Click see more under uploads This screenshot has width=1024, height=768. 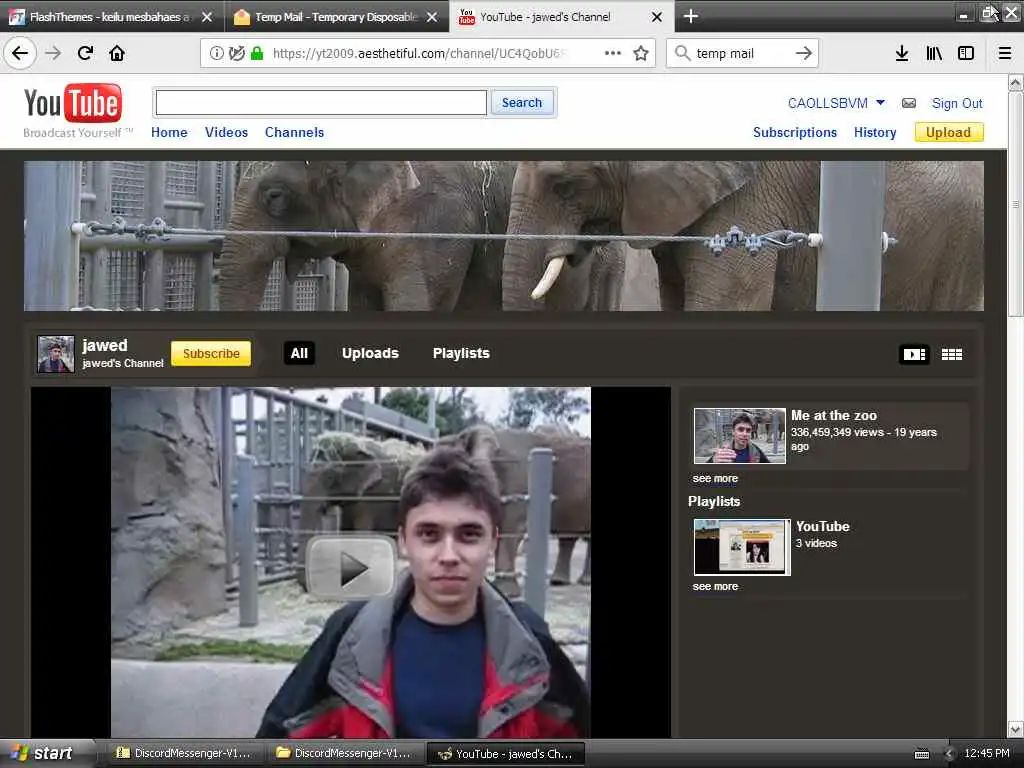715,478
